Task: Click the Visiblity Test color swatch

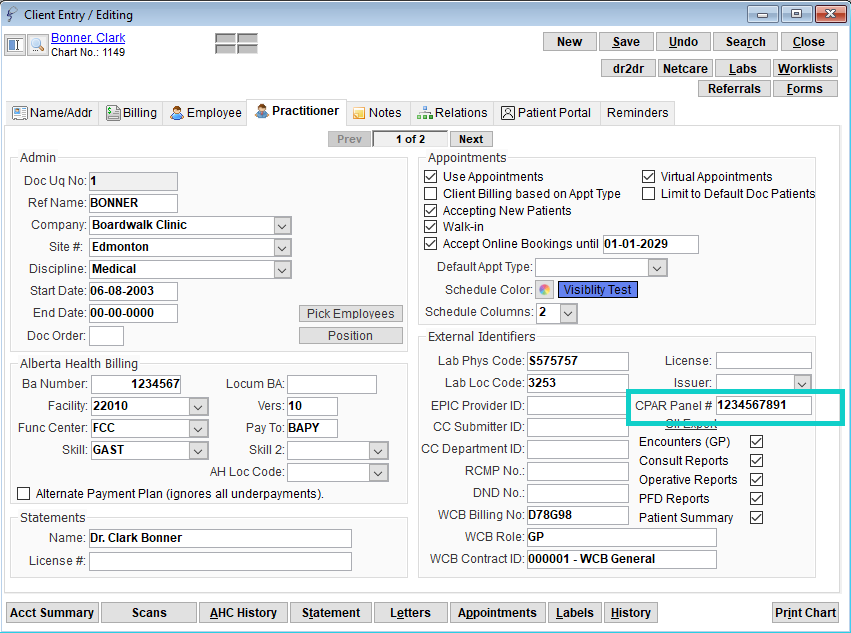Action: coord(597,290)
